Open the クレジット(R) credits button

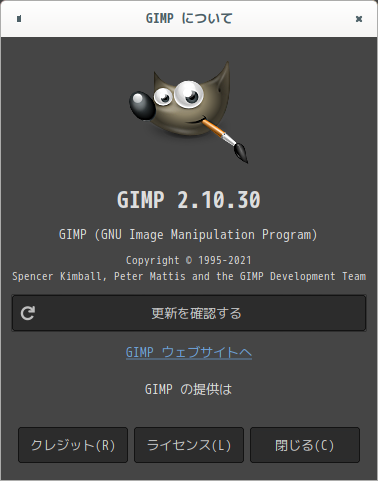pyautogui.click(x=73, y=445)
